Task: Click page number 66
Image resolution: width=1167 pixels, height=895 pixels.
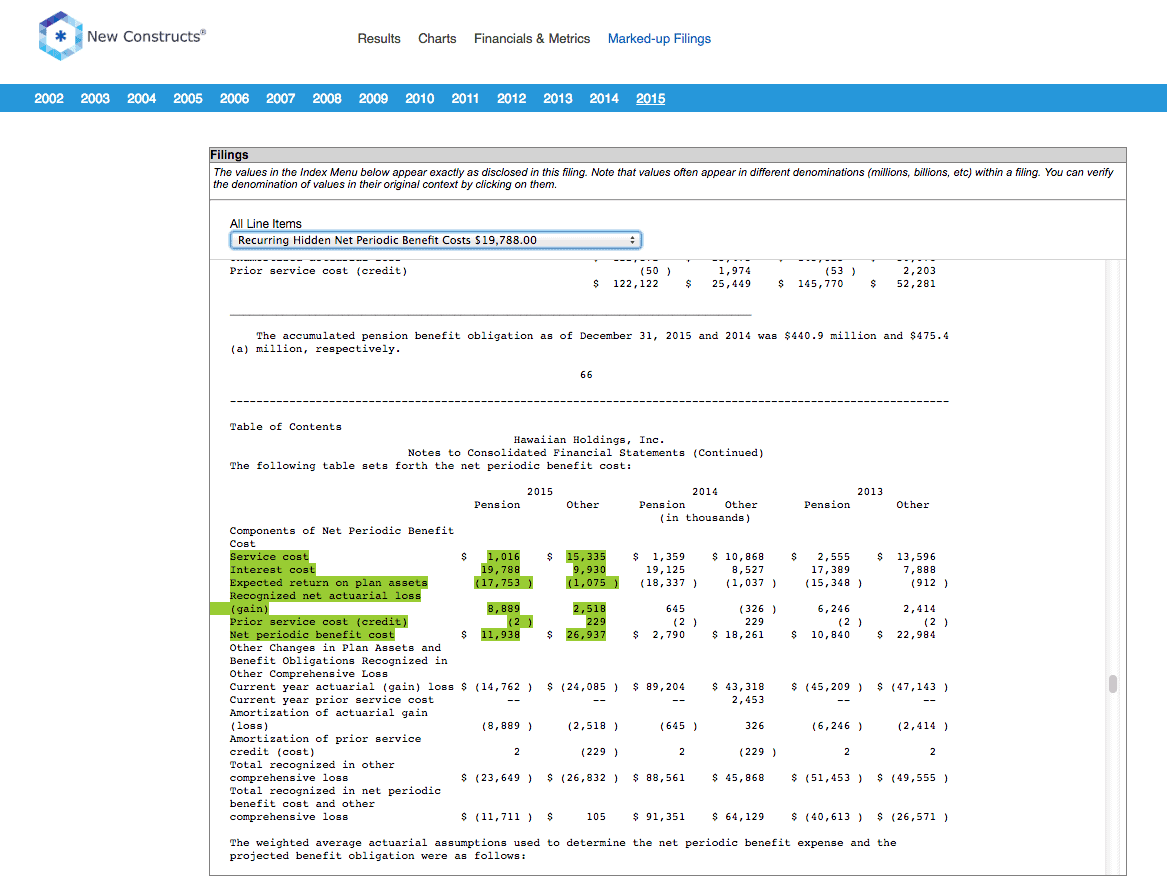Action: 586,375
